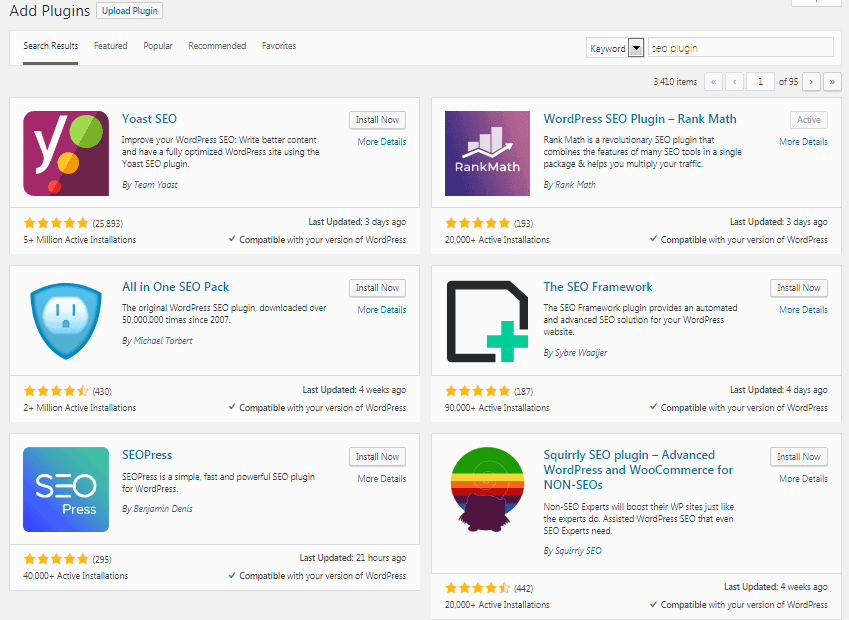Click the Active button for Rank Math
Image resolution: width=849 pixels, height=620 pixels.
pos(808,120)
